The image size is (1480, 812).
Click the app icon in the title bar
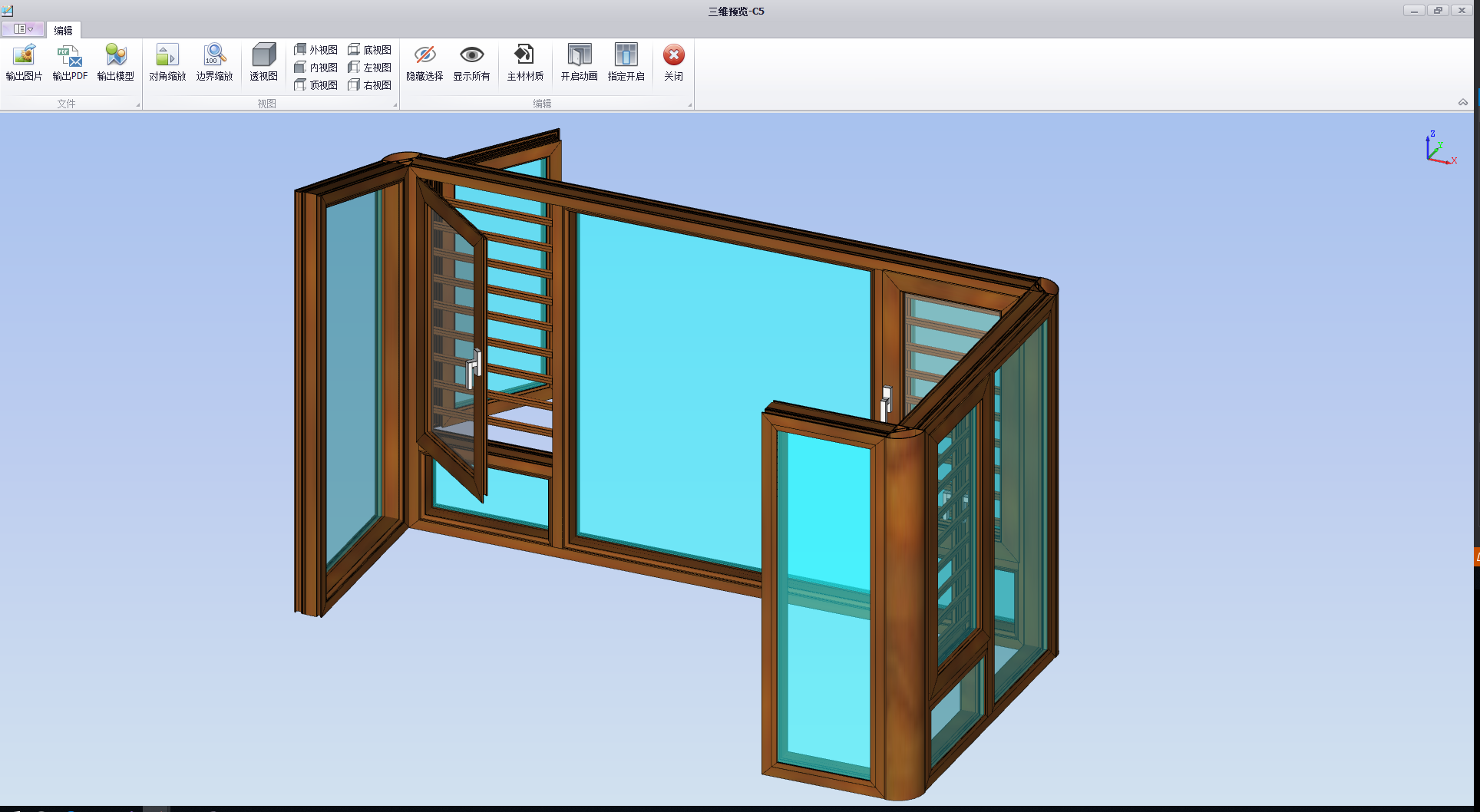8,10
